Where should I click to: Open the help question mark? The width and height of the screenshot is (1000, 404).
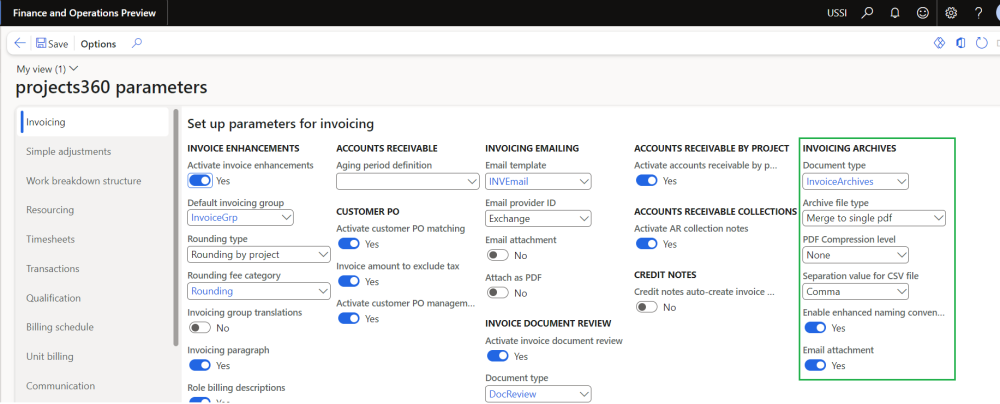978,13
